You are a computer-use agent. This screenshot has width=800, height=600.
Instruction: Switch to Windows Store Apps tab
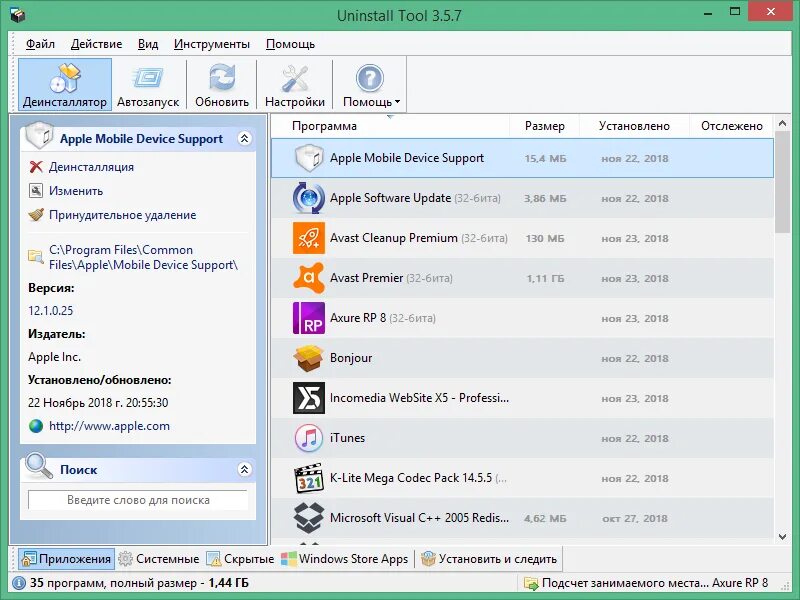click(344, 559)
